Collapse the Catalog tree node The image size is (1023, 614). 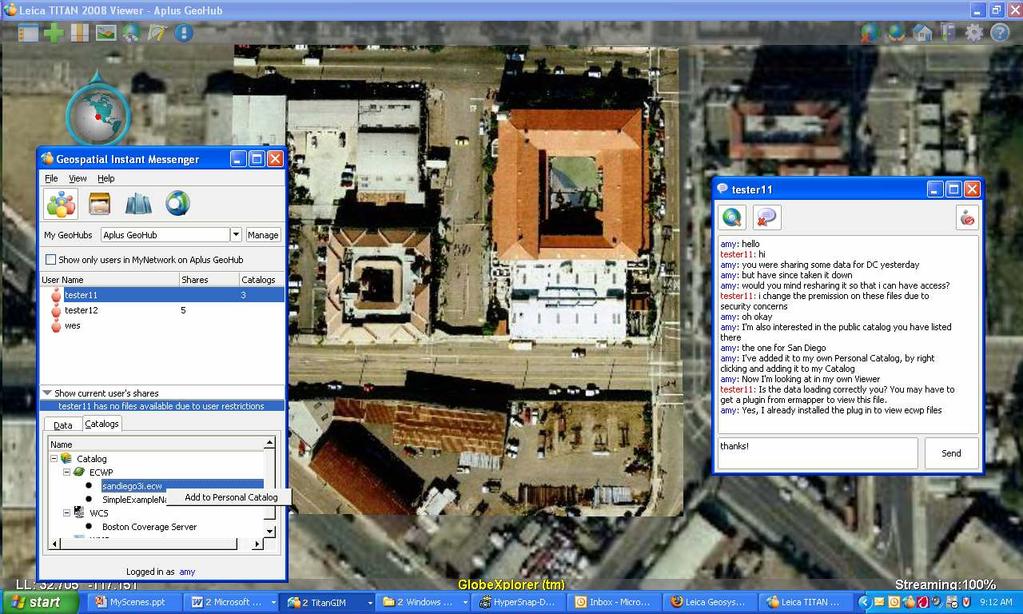[x=54, y=459]
